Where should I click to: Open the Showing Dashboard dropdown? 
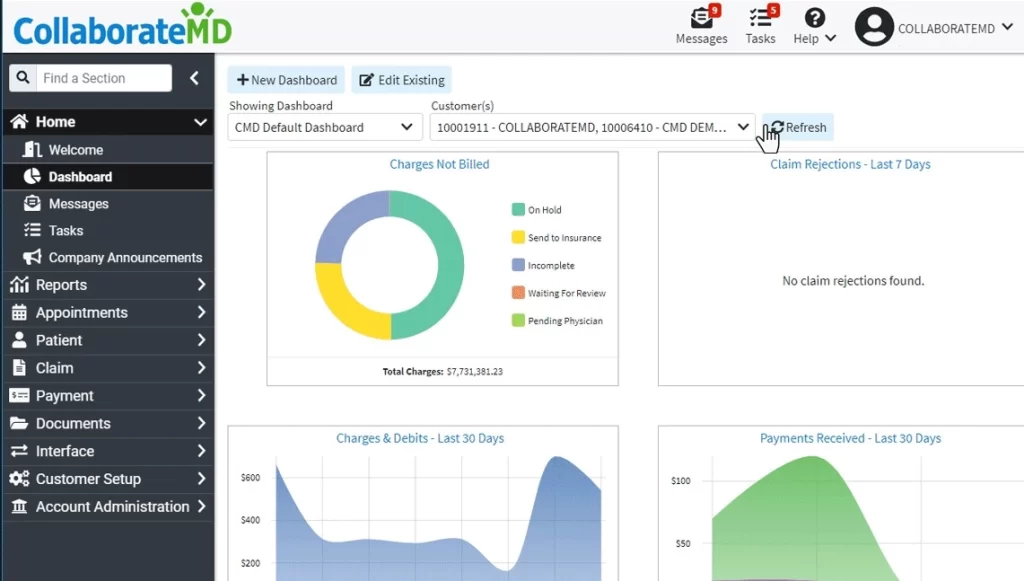tap(324, 127)
